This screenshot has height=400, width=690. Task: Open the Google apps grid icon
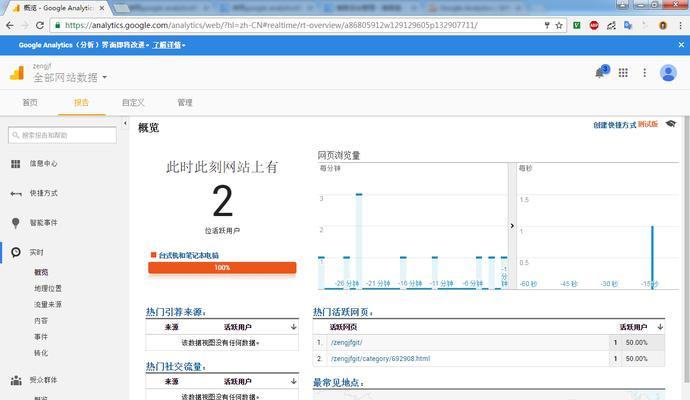coord(623,72)
